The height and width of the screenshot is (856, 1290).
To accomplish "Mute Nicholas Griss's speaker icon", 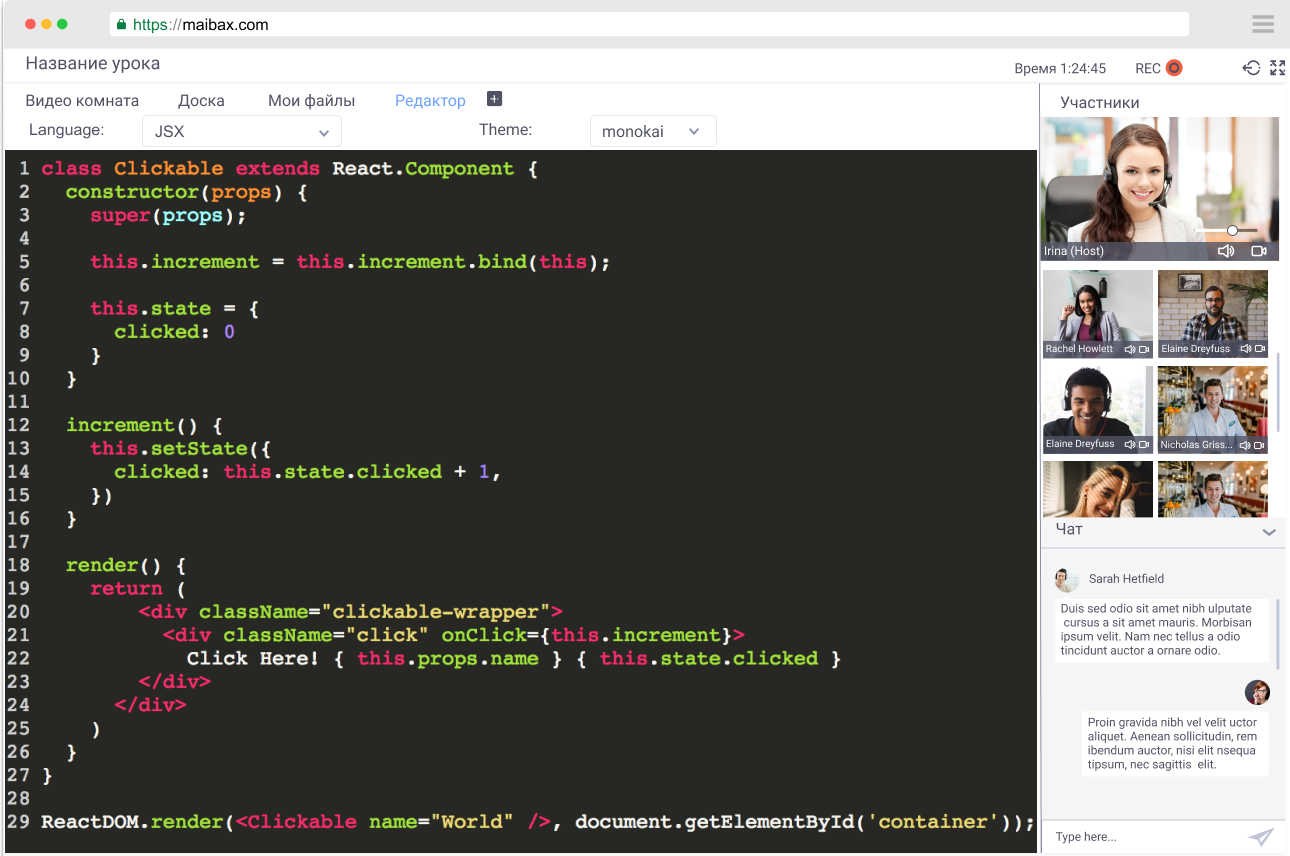I will tap(1246, 445).
